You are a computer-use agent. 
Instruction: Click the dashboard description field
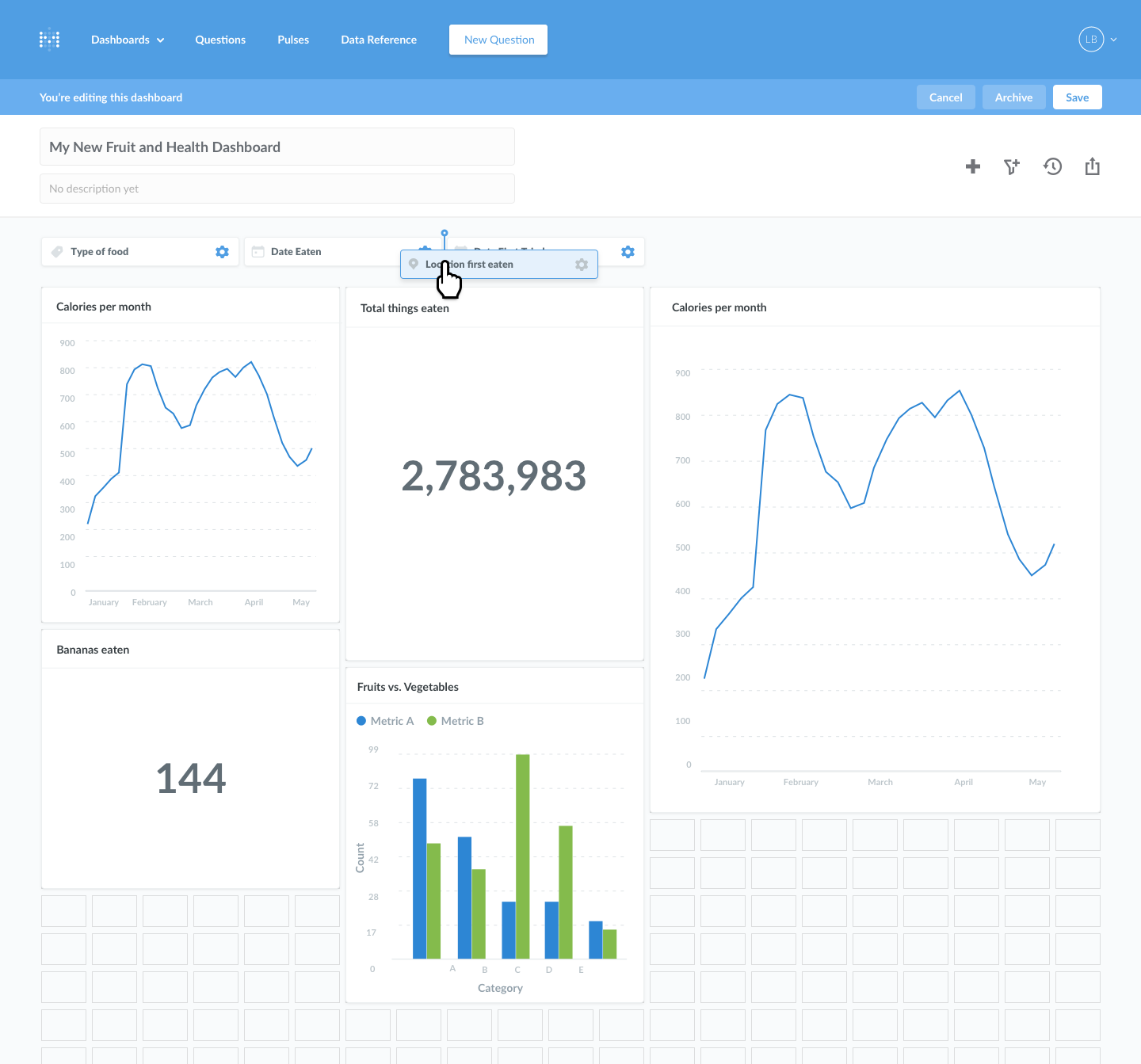[277, 189]
